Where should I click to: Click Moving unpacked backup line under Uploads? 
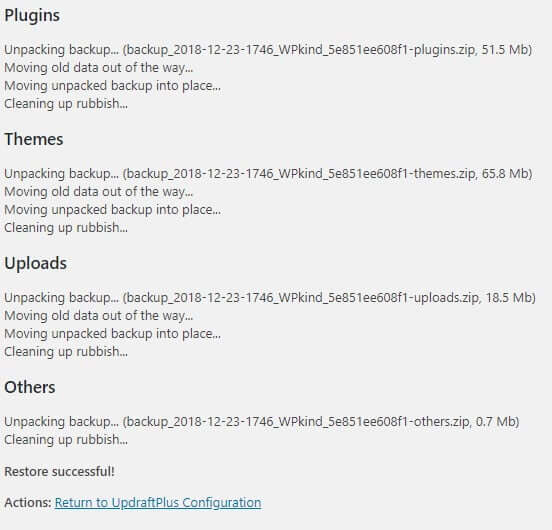(112, 334)
